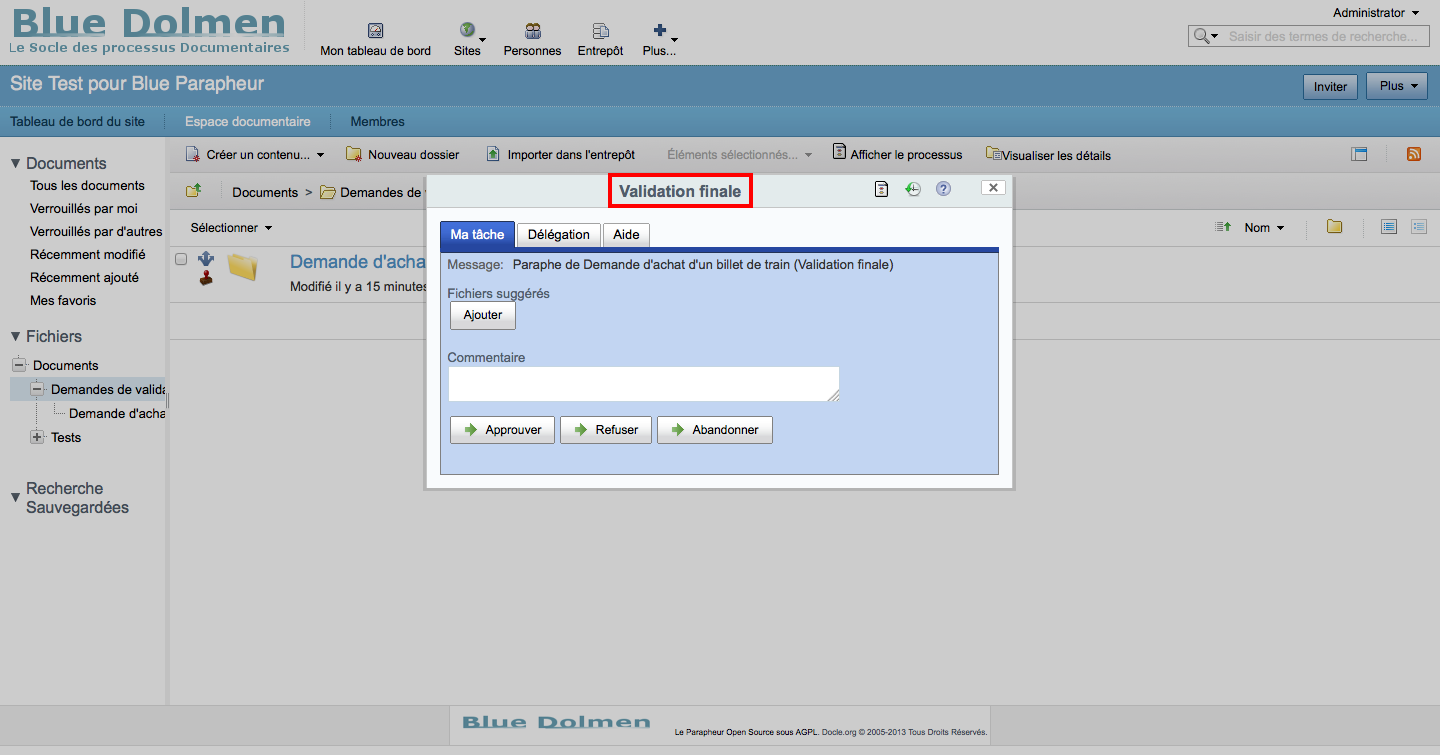Select the Ma tâche tab

click(477, 234)
